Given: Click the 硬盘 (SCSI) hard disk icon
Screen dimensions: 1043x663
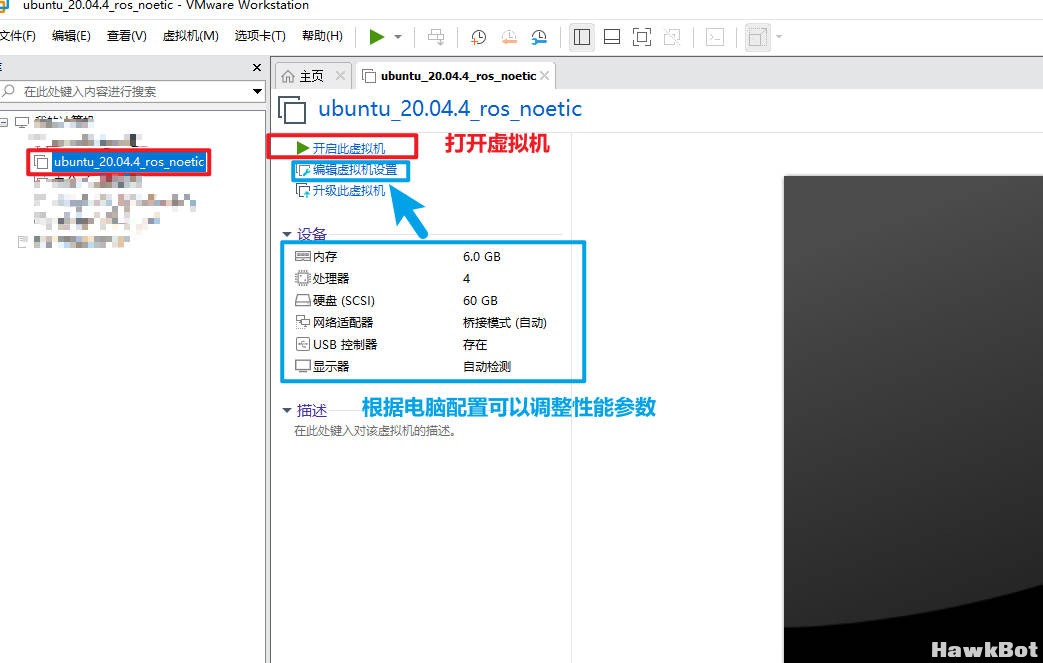Looking at the screenshot, I should pyautogui.click(x=303, y=301).
